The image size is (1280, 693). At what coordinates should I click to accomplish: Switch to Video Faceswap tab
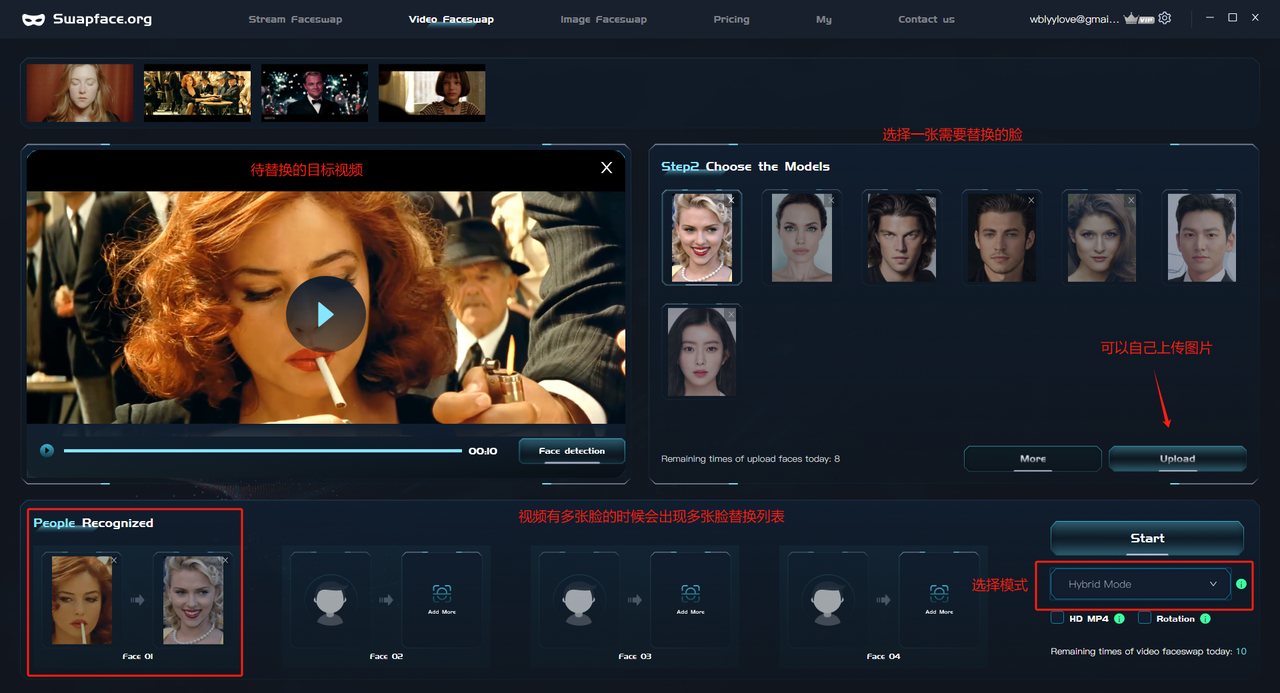point(451,19)
